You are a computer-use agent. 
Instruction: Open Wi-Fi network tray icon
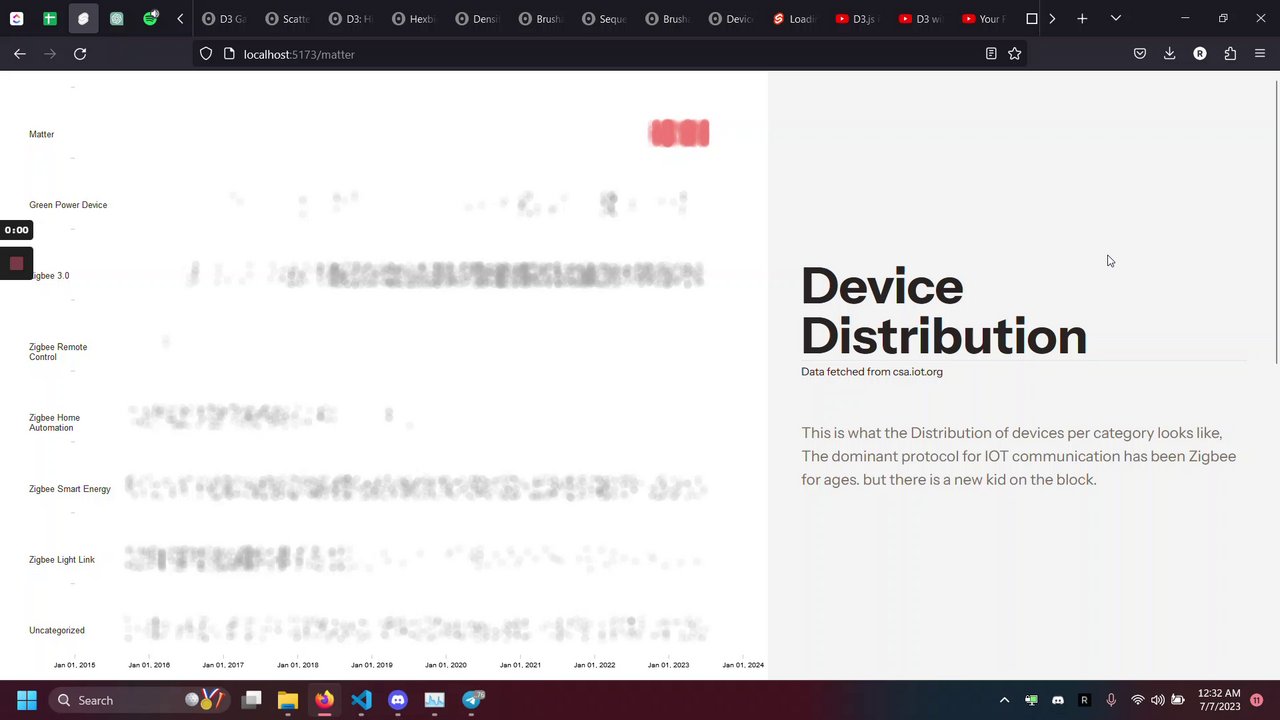pos(1138,700)
